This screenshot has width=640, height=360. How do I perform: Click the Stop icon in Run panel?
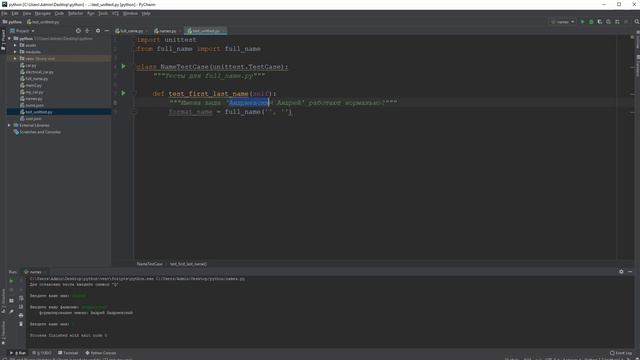tap(11, 290)
